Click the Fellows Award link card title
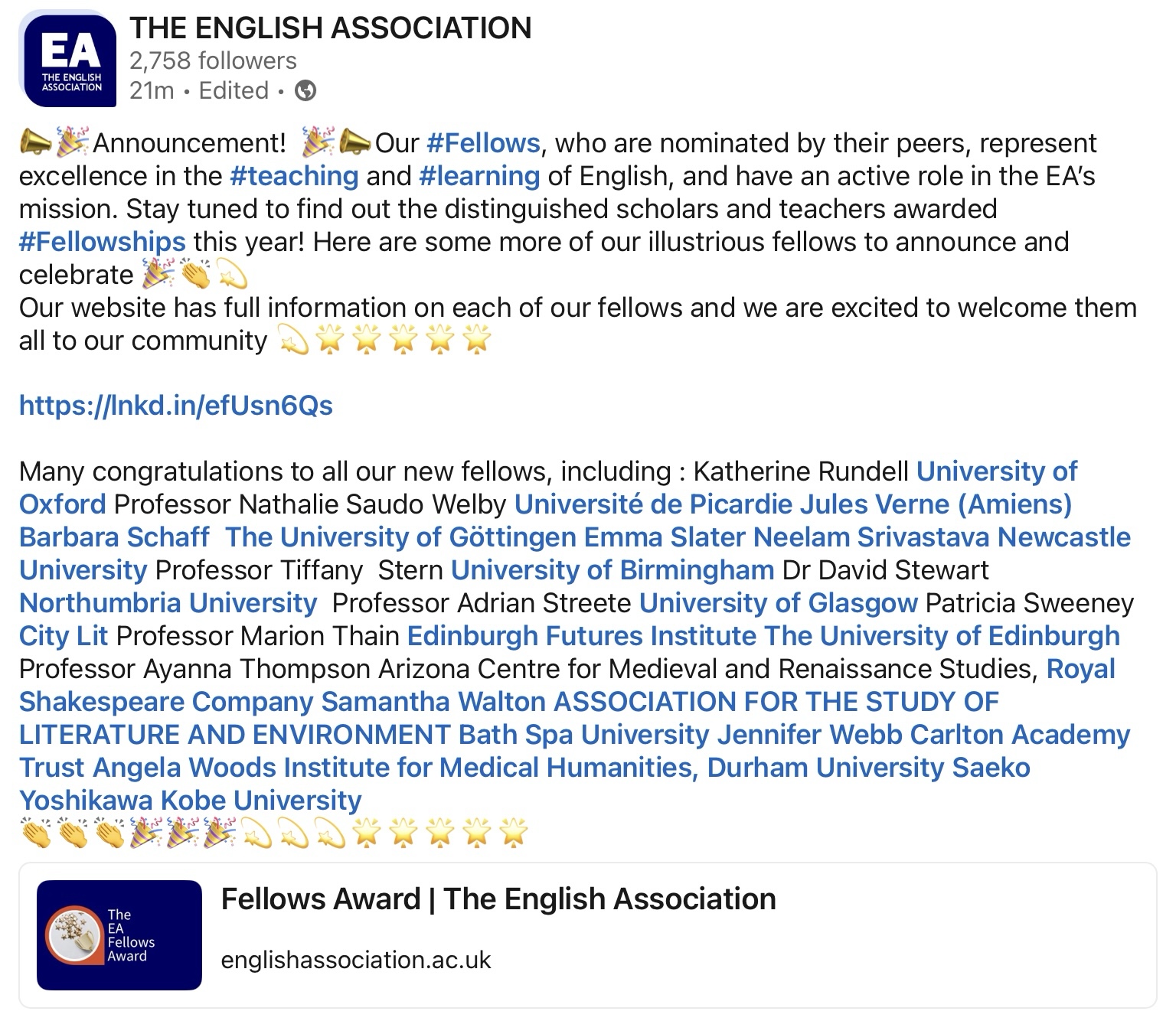Screen dimensions: 1176x1021 pyautogui.click(x=498, y=899)
